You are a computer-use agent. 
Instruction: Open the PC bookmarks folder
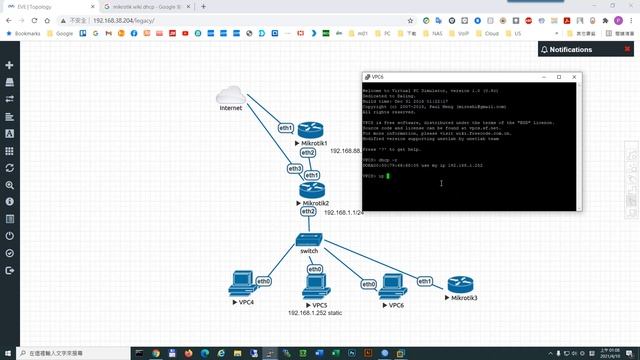(383, 33)
